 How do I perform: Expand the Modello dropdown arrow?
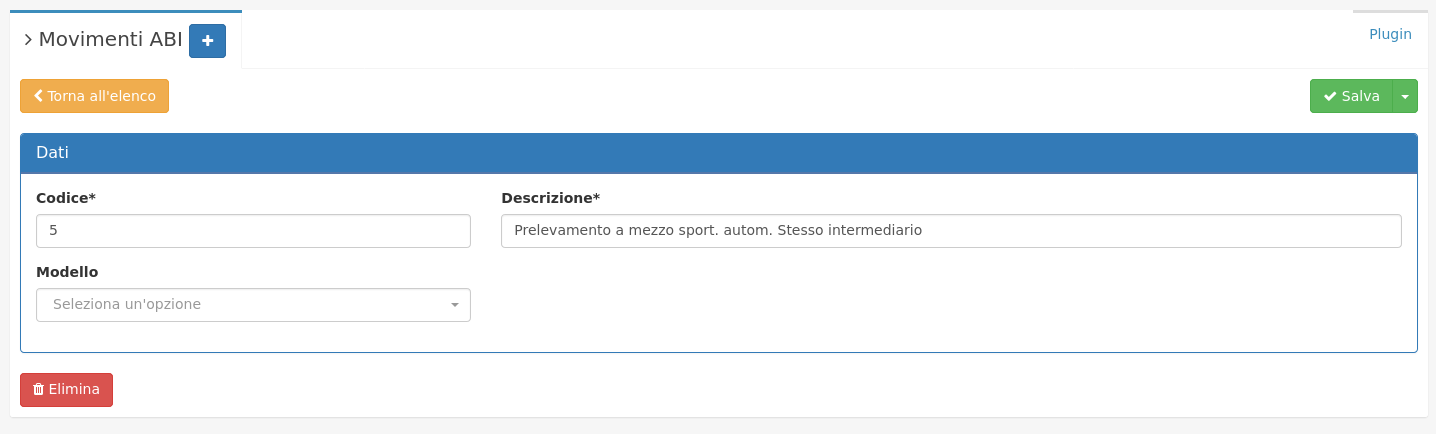(x=454, y=305)
